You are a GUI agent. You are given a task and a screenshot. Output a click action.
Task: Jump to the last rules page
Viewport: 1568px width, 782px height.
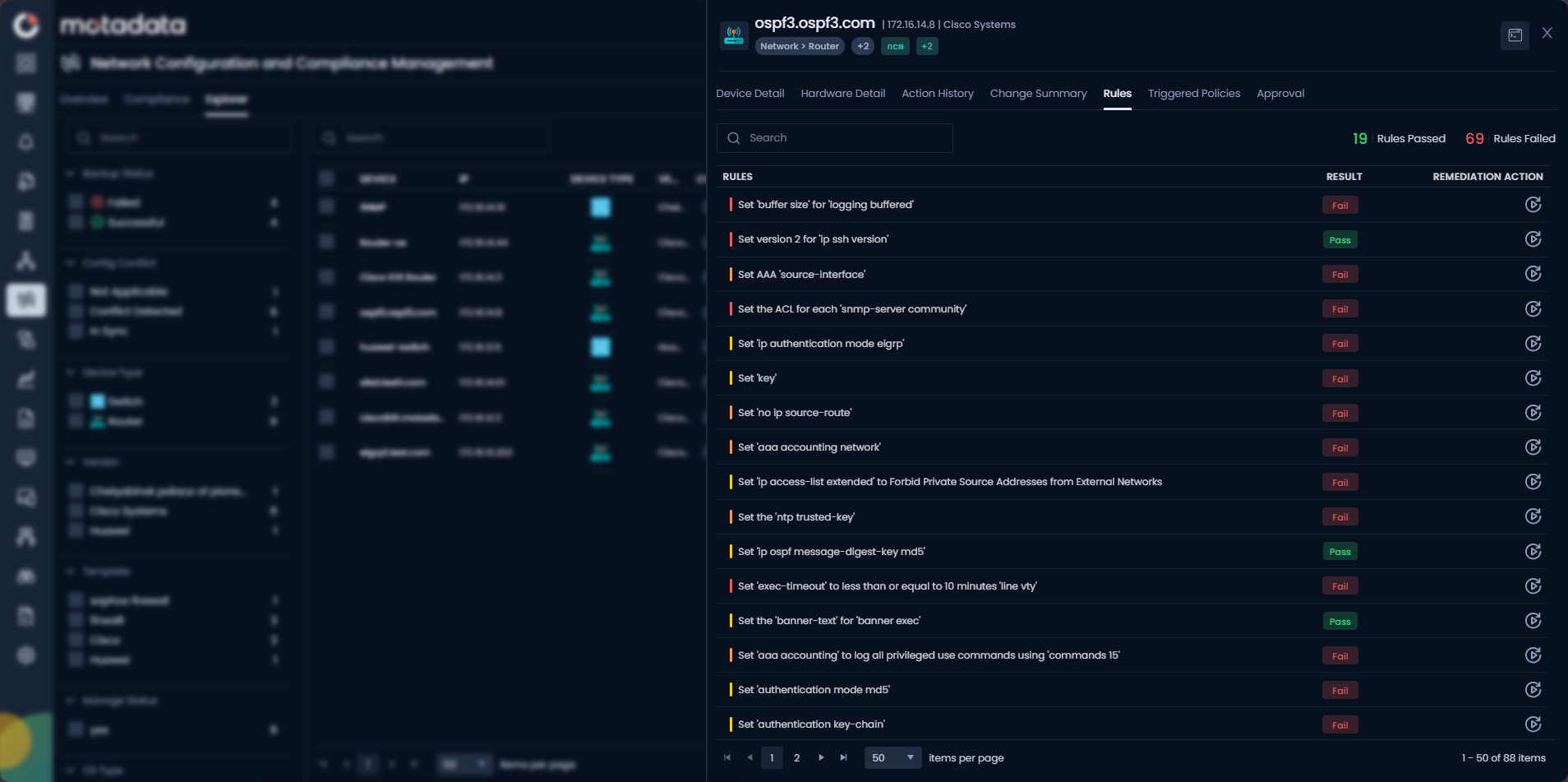point(843,757)
